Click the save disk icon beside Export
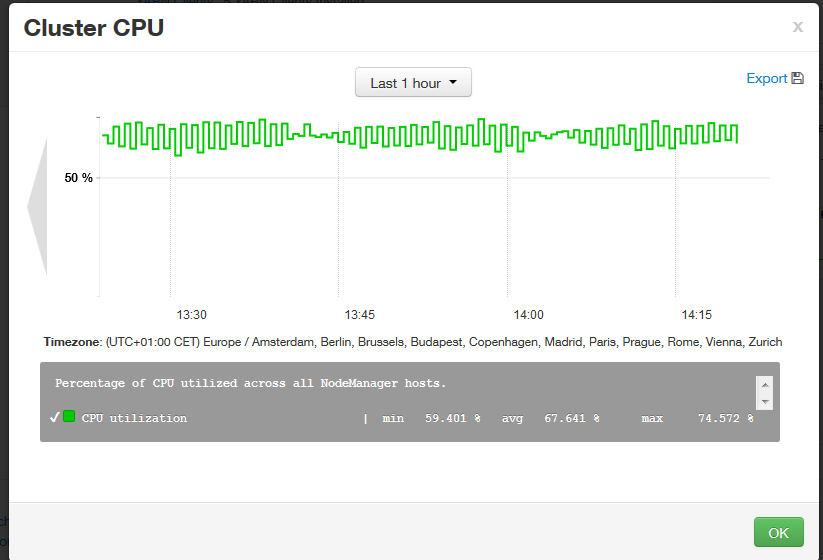The width and height of the screenshot is (823, 560). (797, 78)
